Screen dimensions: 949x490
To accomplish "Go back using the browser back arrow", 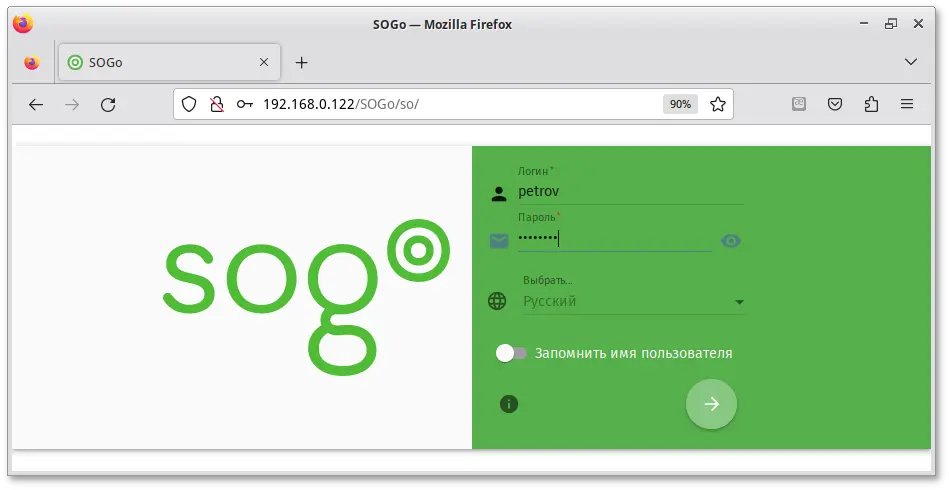I will pyautogui.click(x=36, y=104).
